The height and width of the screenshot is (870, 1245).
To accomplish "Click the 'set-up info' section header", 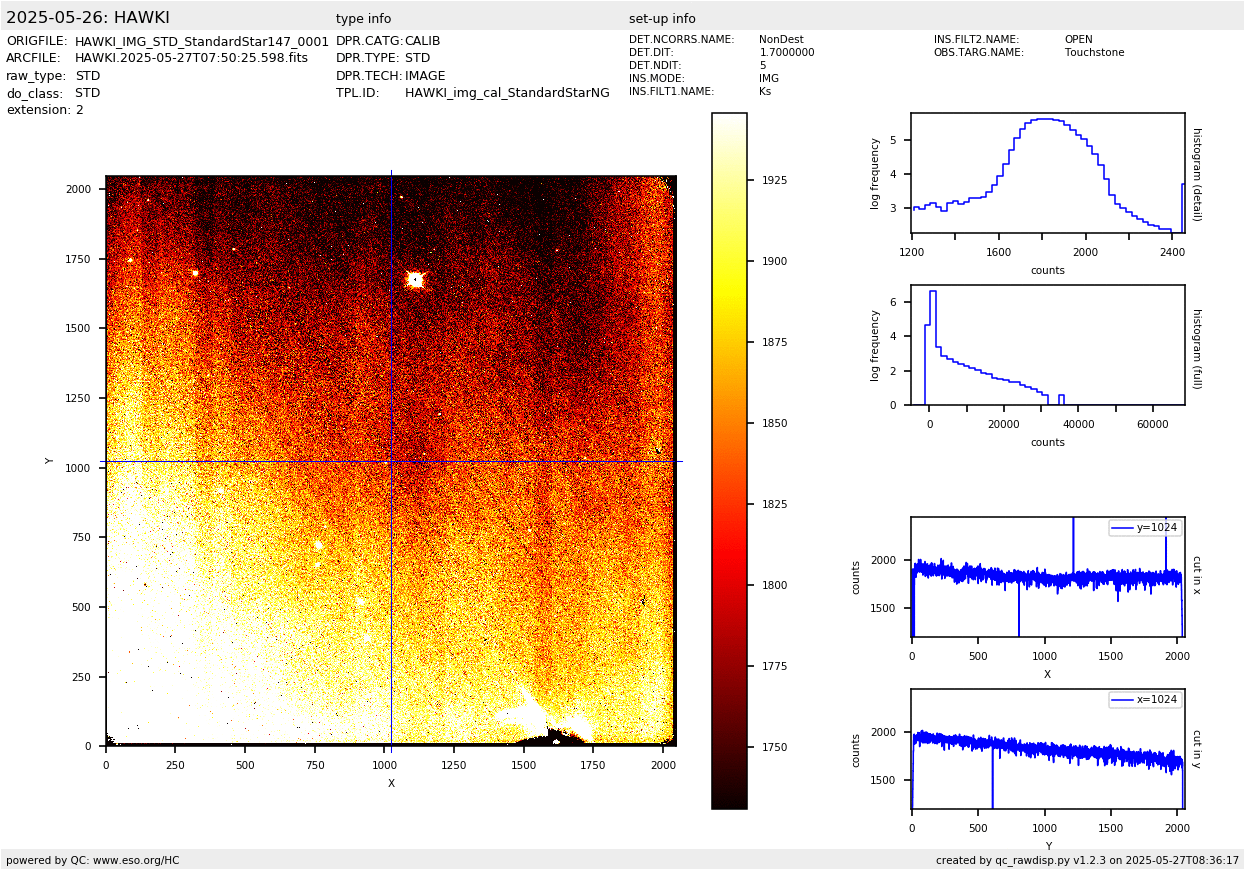I will [x=662, y=19].
